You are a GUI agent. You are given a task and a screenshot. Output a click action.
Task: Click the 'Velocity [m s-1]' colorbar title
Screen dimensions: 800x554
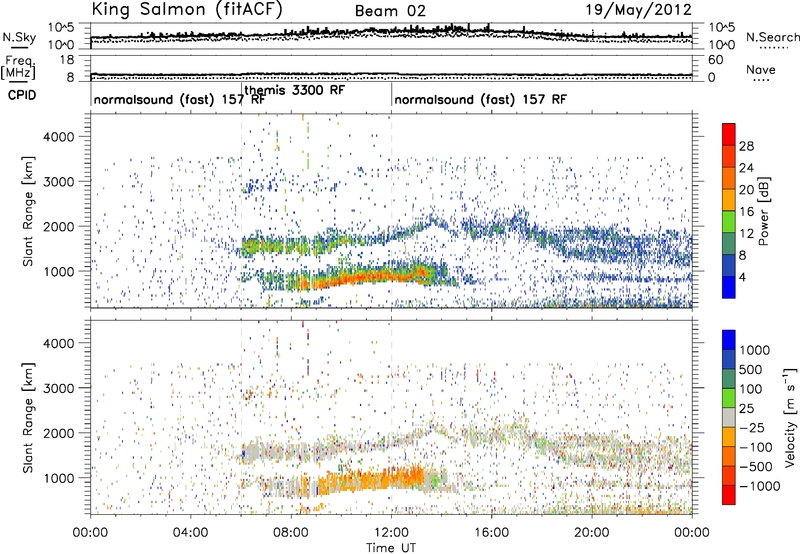pos(790,417)
